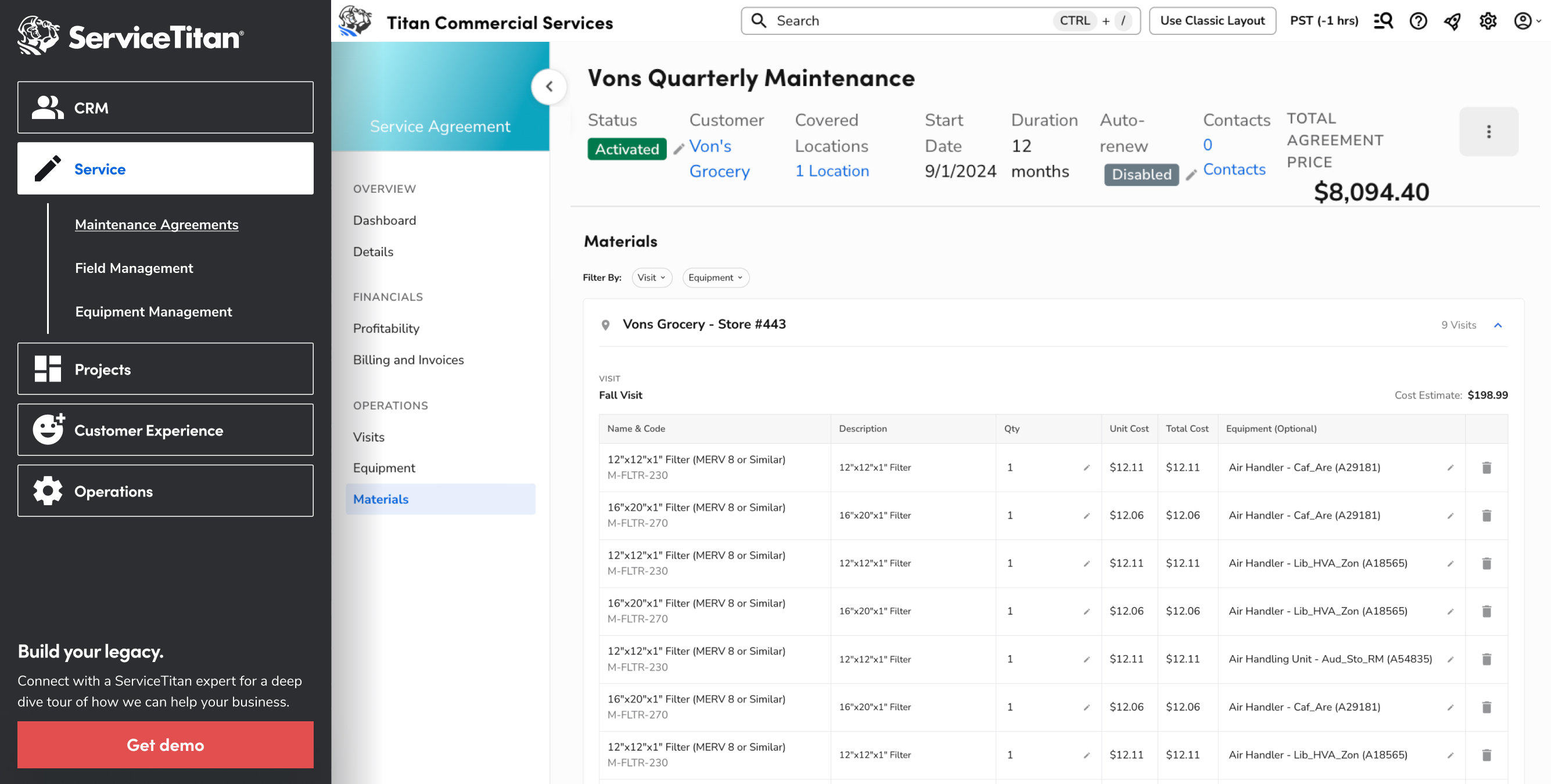Collapse the Vons Grocery Store #443 section
This screenshot has height=784, width=1551.
[x=1498, y=325]
